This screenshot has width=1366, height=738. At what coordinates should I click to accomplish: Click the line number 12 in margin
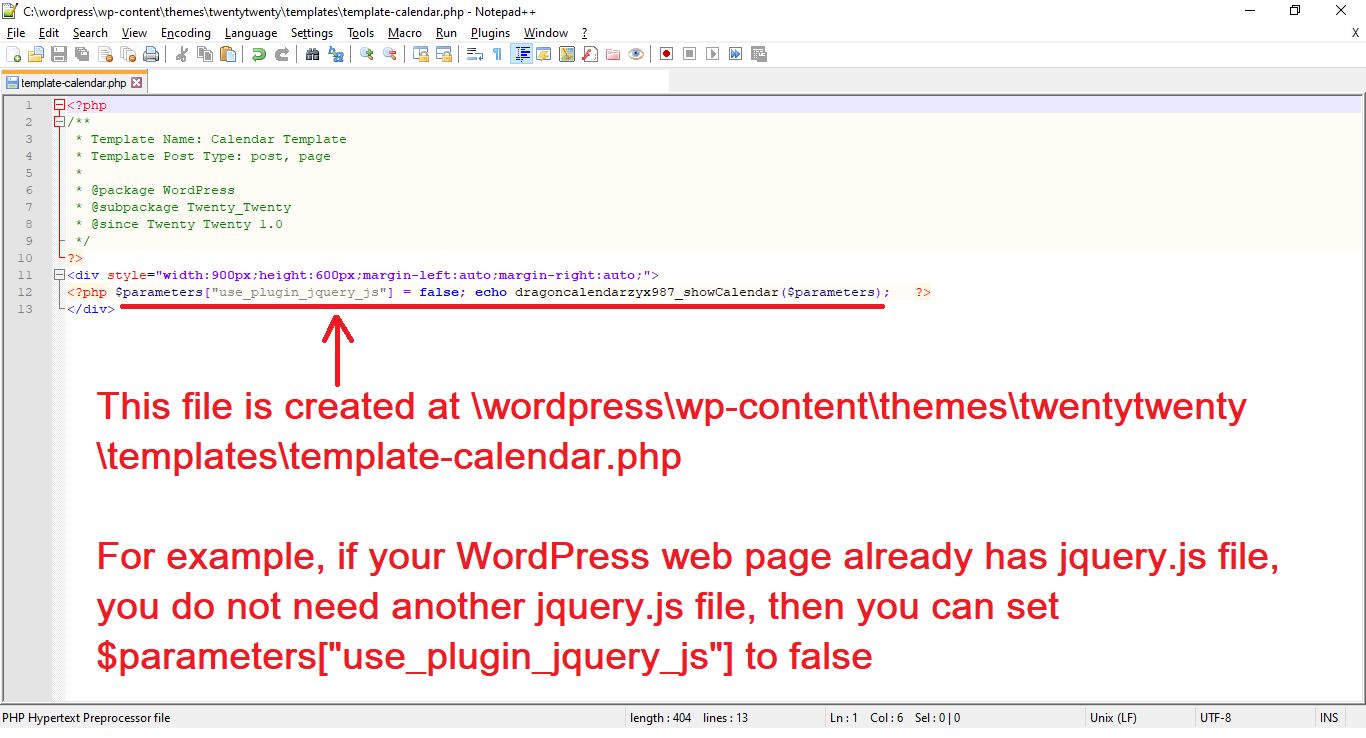coord(26,292)
